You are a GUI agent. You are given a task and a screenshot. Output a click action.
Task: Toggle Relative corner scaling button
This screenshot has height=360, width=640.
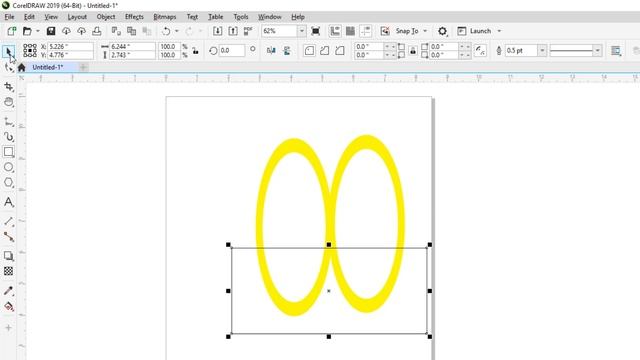(x=480, y=51)
